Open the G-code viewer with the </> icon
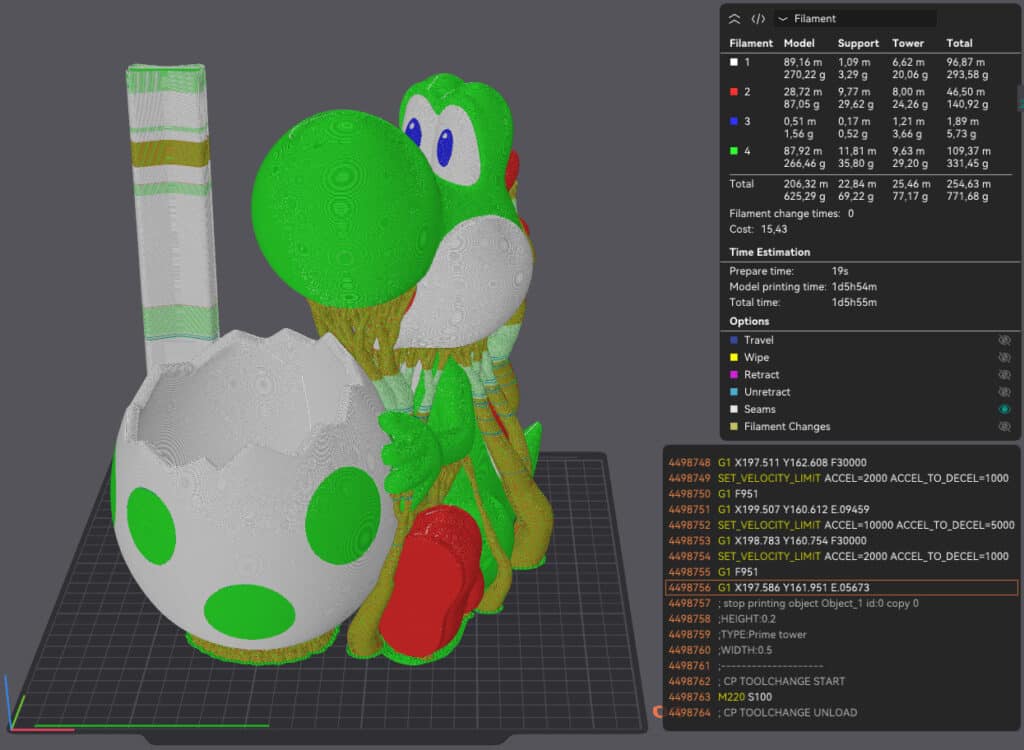 758,18
